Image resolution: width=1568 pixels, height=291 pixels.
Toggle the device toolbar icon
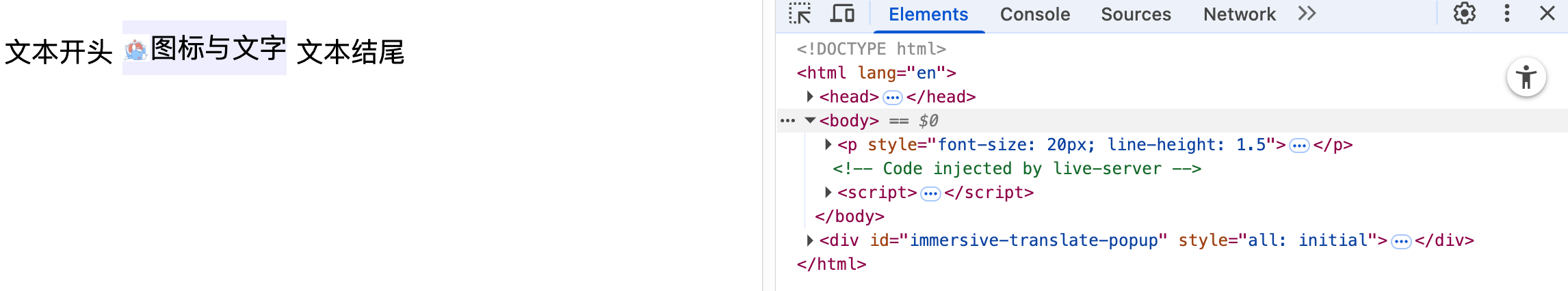tap(842, 14)
